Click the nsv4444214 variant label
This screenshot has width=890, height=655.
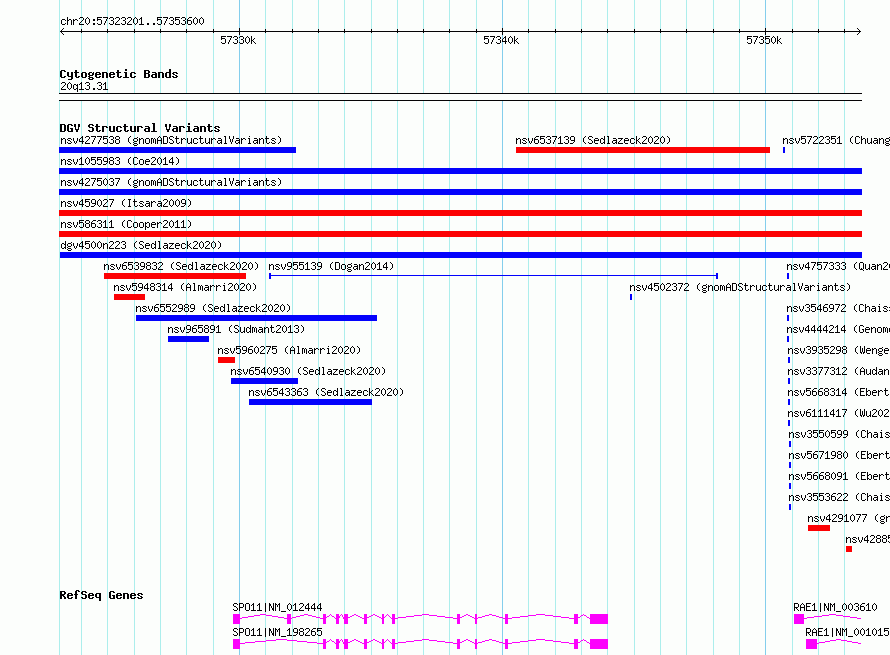pos(838,329)
